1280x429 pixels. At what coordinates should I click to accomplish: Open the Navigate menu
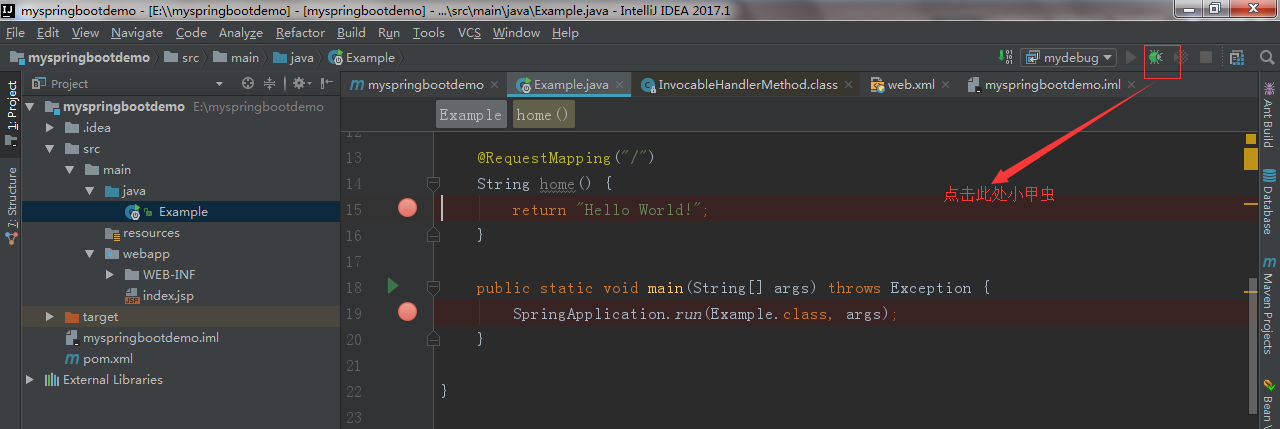coord(137,33)
